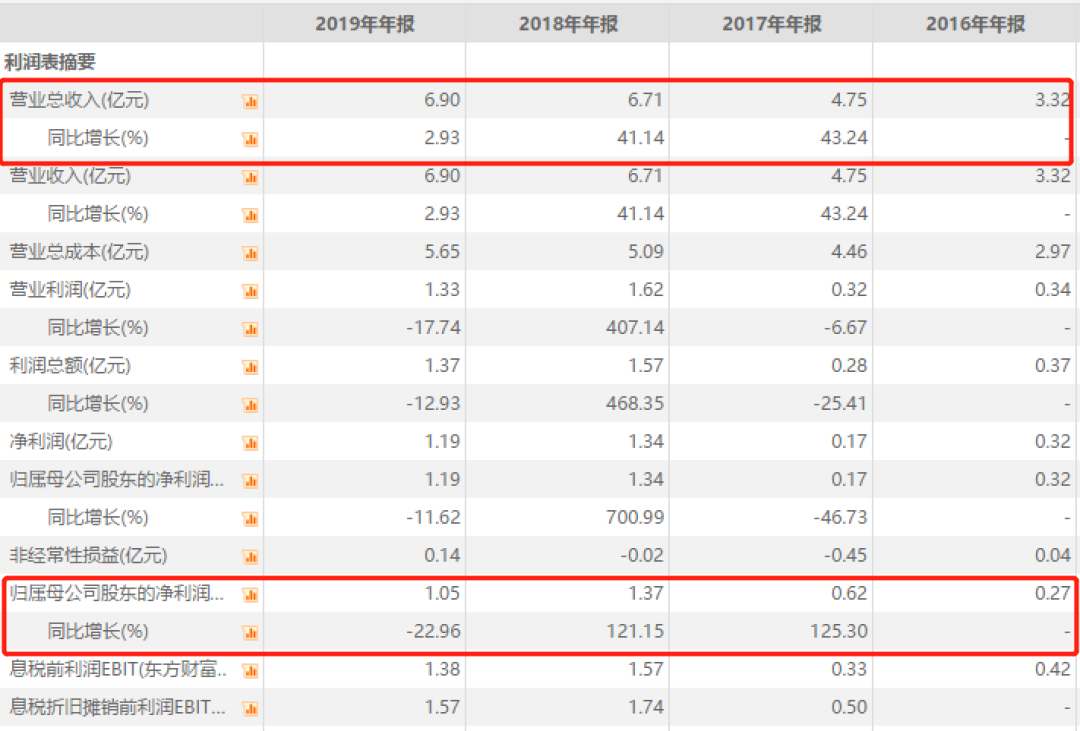Click the 0.50 EBITDA value for 2017
Screen dimensions: 1080x731
point(849,706)
